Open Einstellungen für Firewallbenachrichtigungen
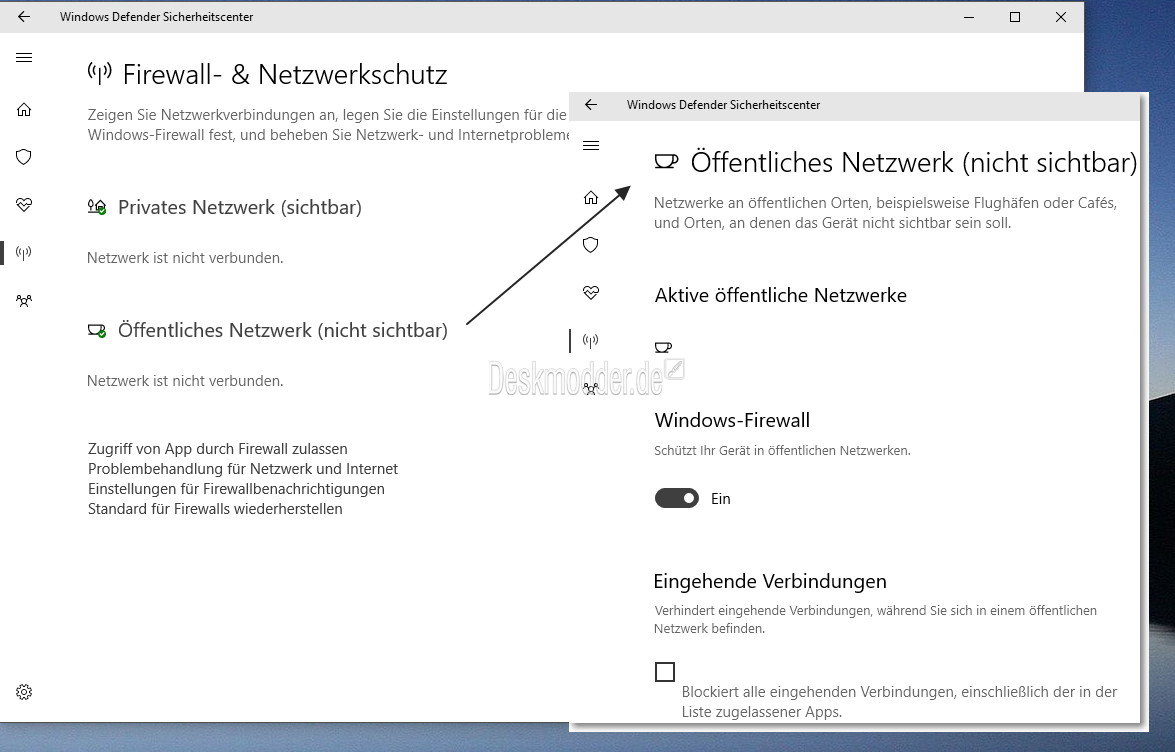The image size is (1175, 752). tap(236, 489)
